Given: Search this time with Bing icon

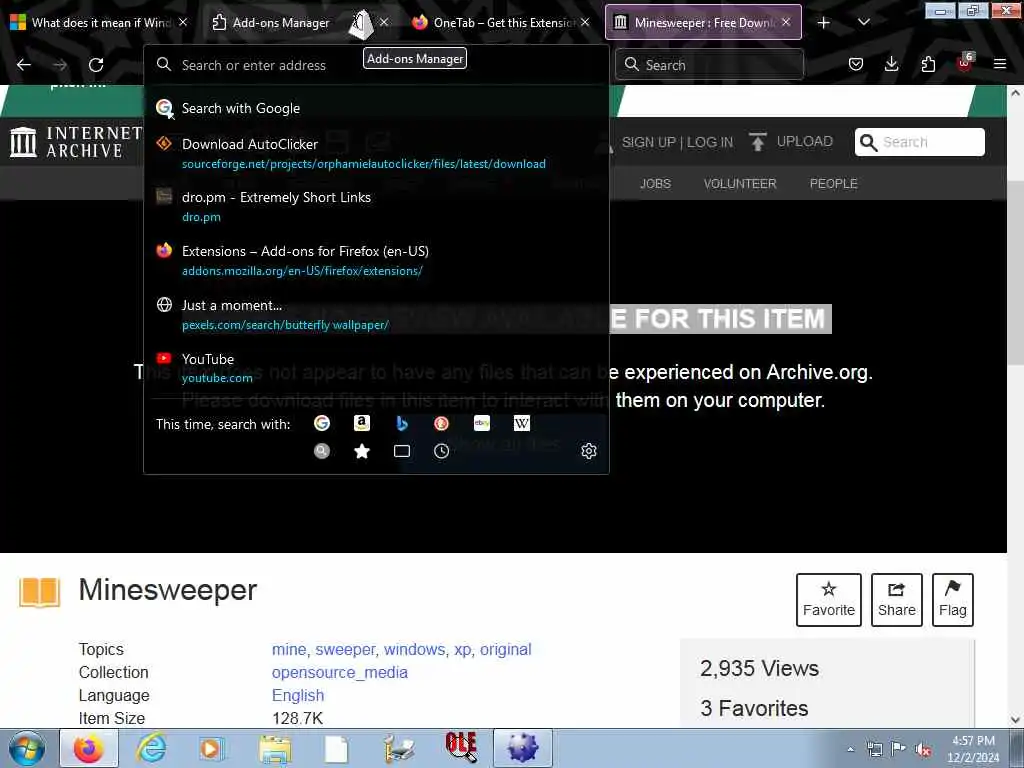Looking at the screenshot, I should coord(402,423).
